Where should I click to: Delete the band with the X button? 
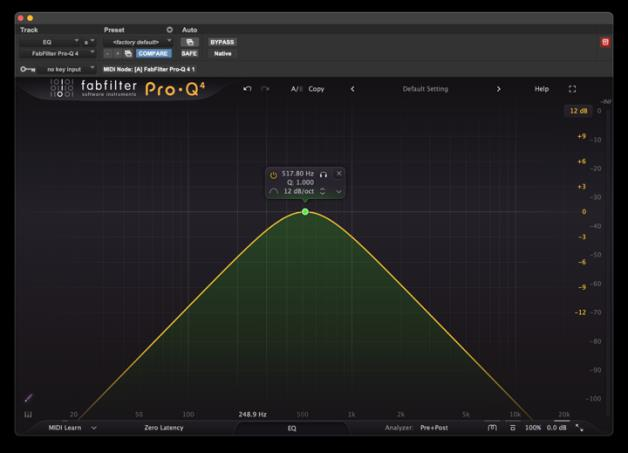[339, 173]
